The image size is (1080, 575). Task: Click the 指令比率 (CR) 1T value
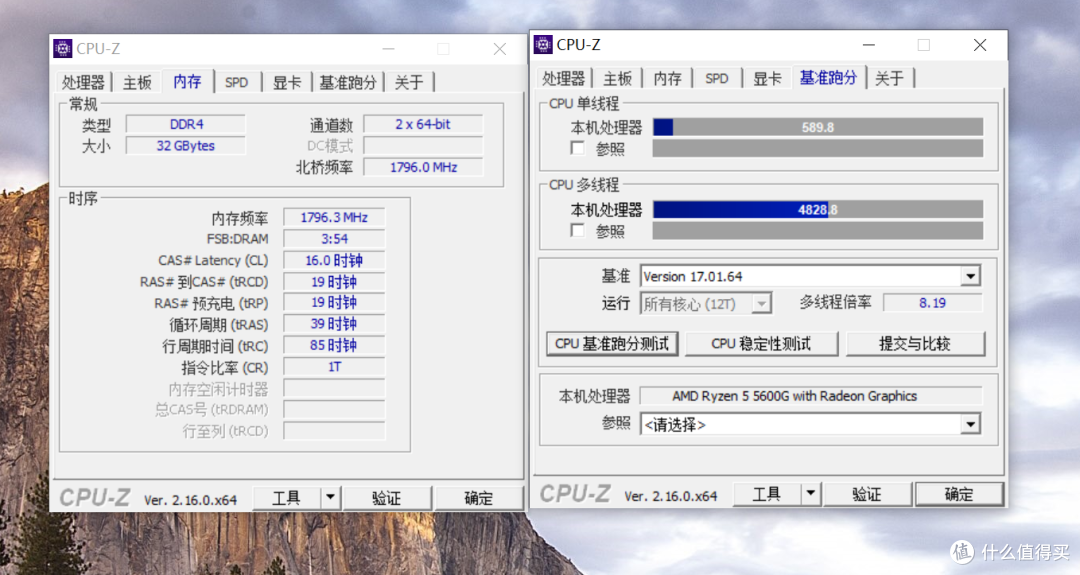(334, 367)
